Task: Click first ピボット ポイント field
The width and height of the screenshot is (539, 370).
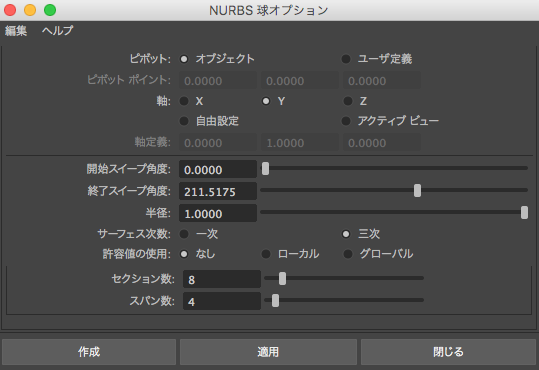Action: pyautogui.click(x=218, y=80)
